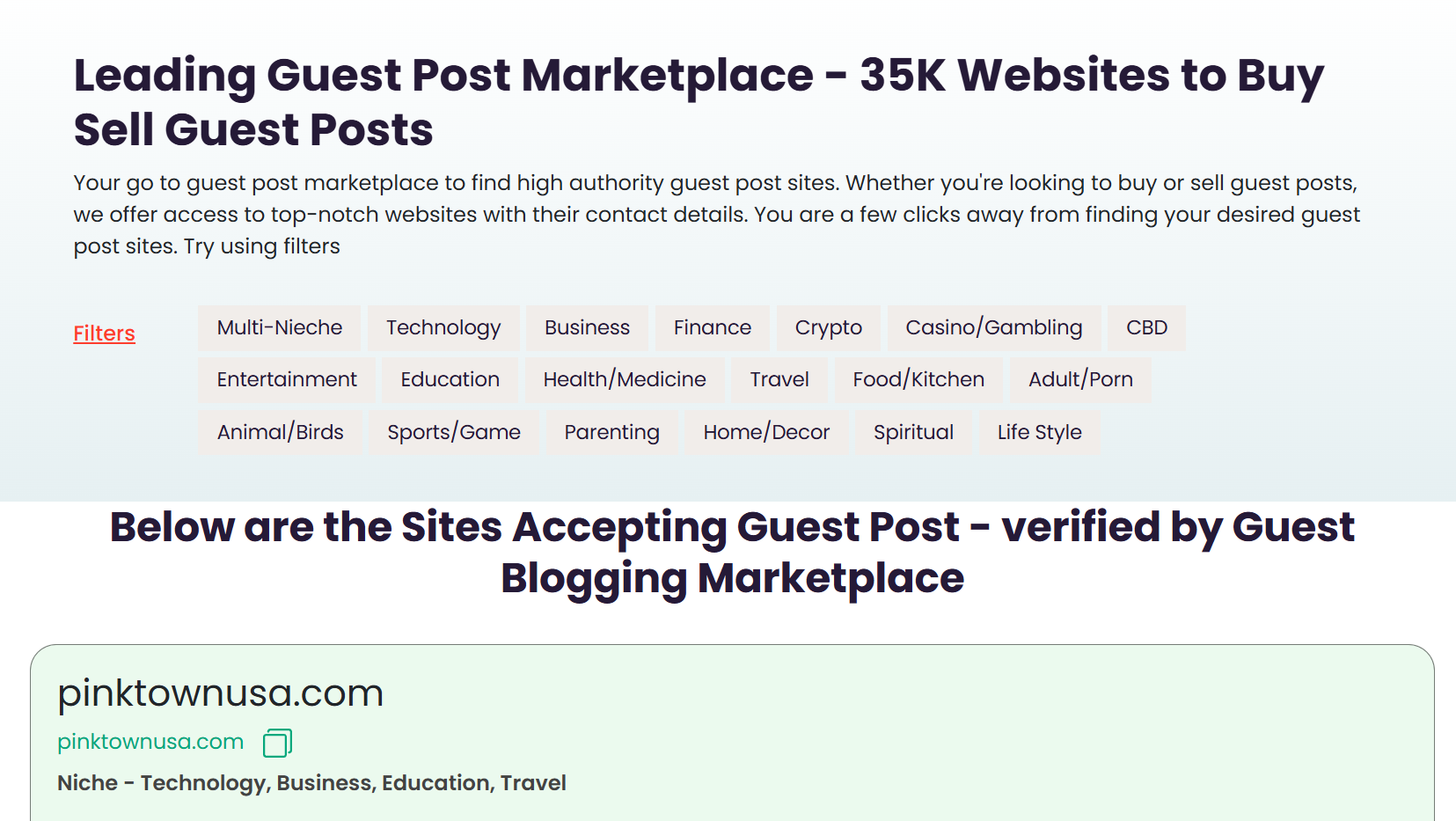The image size is (1456, 821).
Task: Open the green pinktownusa.com link
Action: 150,742
